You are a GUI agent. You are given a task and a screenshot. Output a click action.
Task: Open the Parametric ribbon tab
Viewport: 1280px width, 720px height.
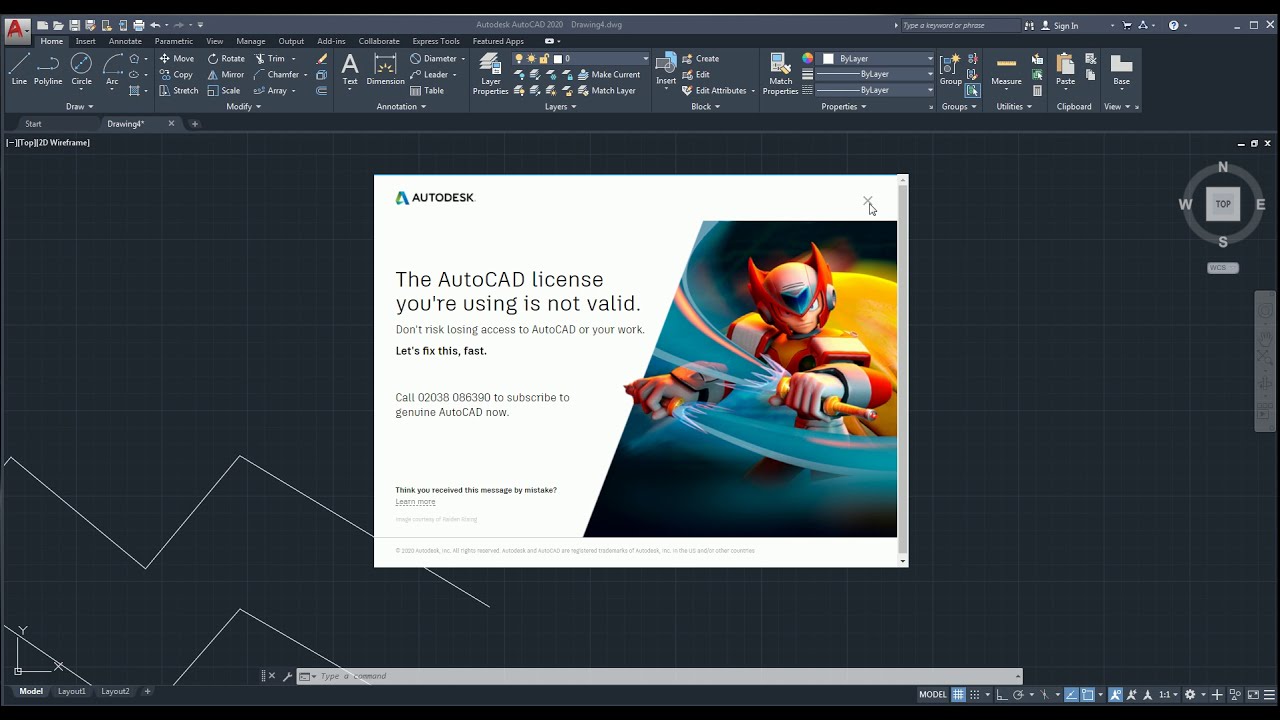pos(174,41)
